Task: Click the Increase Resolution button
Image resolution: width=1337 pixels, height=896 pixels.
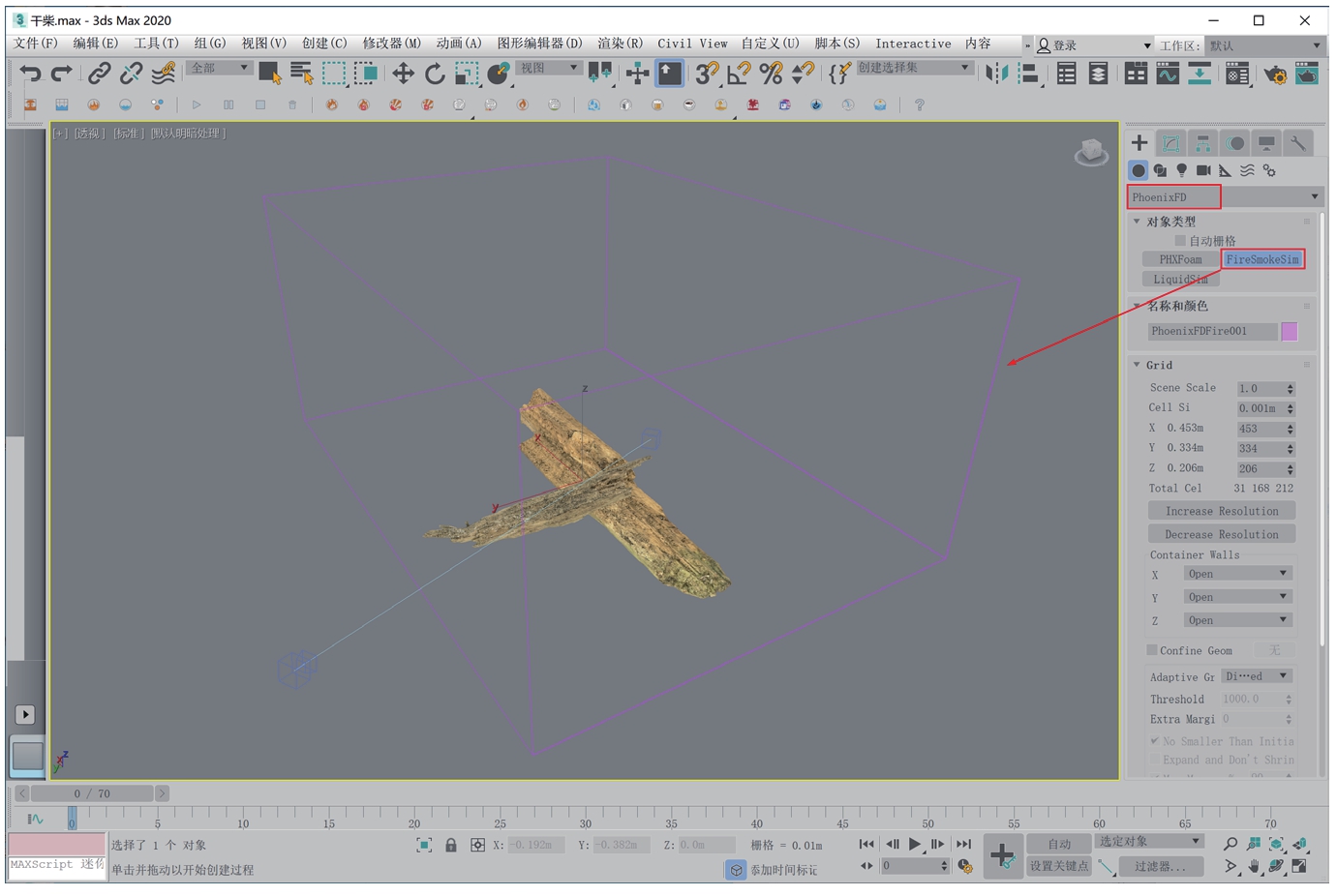Action: (x=1221, y=511)
